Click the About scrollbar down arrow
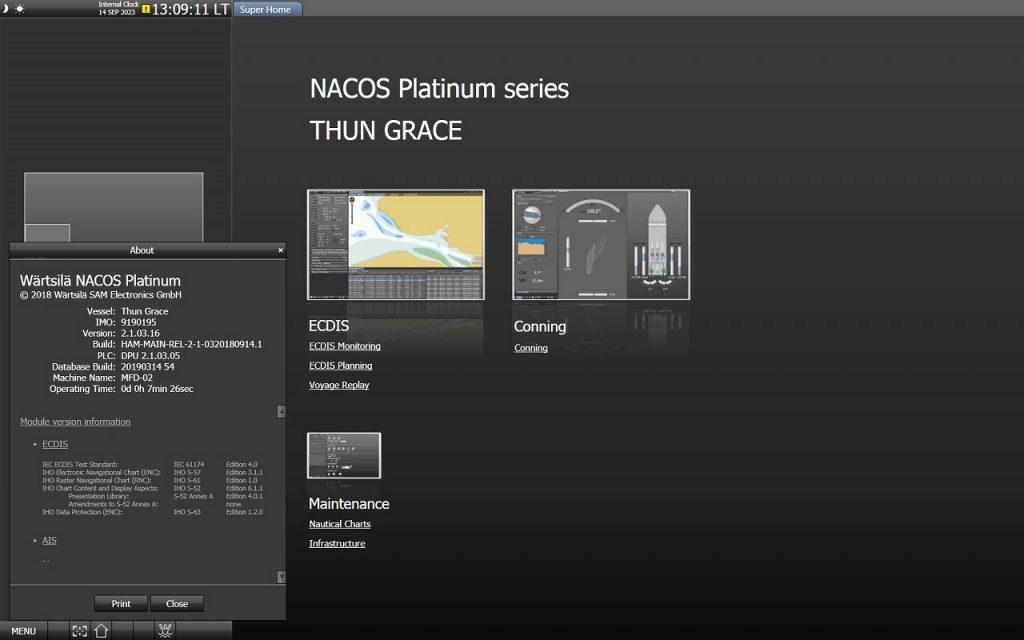This screenshot has height=640, width=1024. pos(281,577)
